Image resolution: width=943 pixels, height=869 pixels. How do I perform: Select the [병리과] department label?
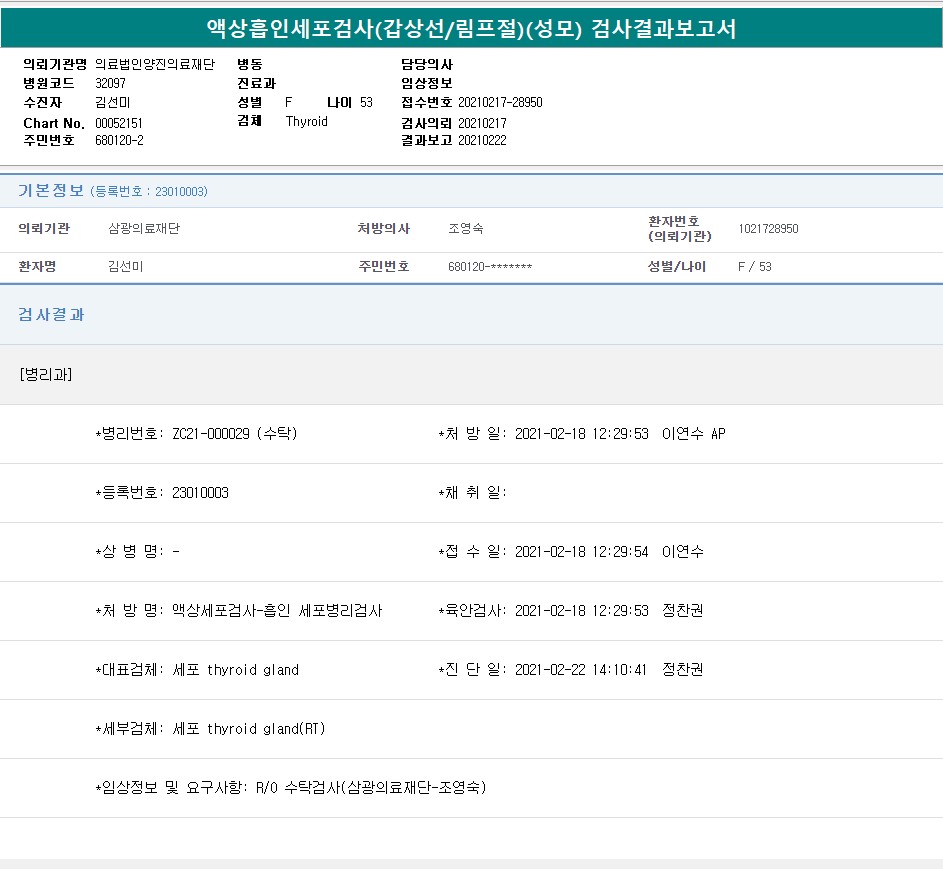(x=45, y=374)
